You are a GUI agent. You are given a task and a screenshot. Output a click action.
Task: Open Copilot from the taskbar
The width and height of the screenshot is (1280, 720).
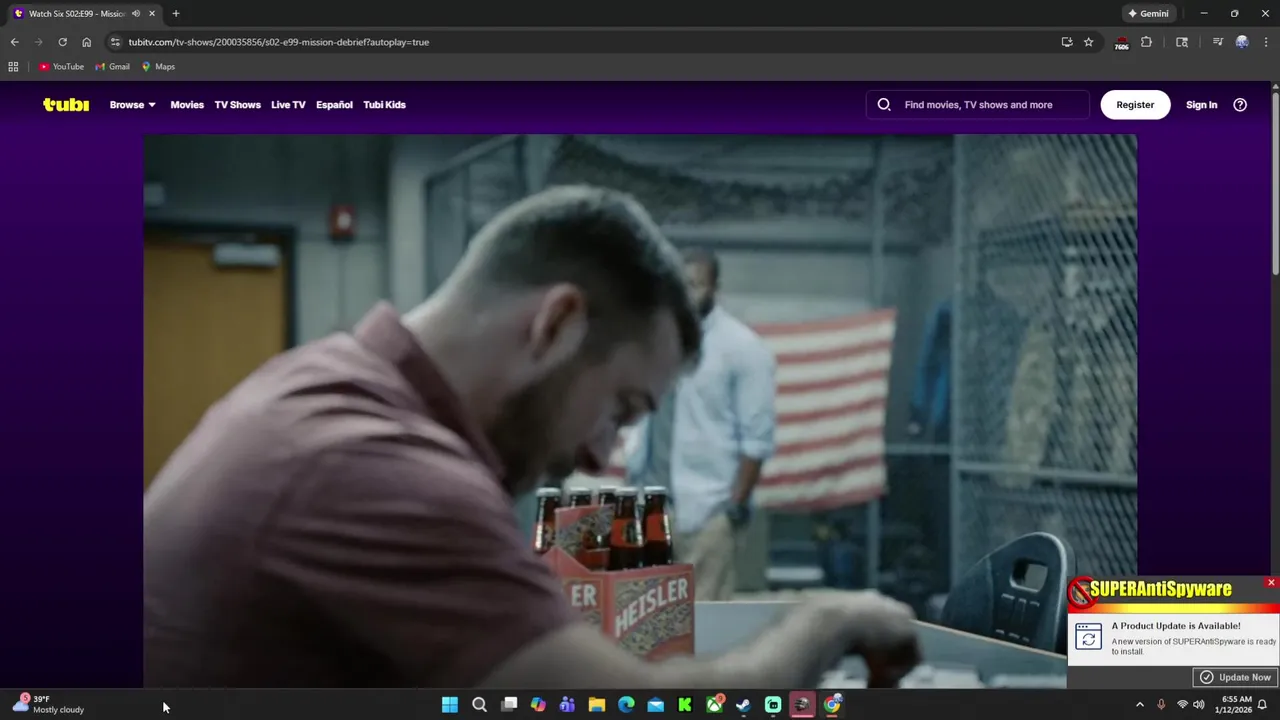tap(538, 705)
